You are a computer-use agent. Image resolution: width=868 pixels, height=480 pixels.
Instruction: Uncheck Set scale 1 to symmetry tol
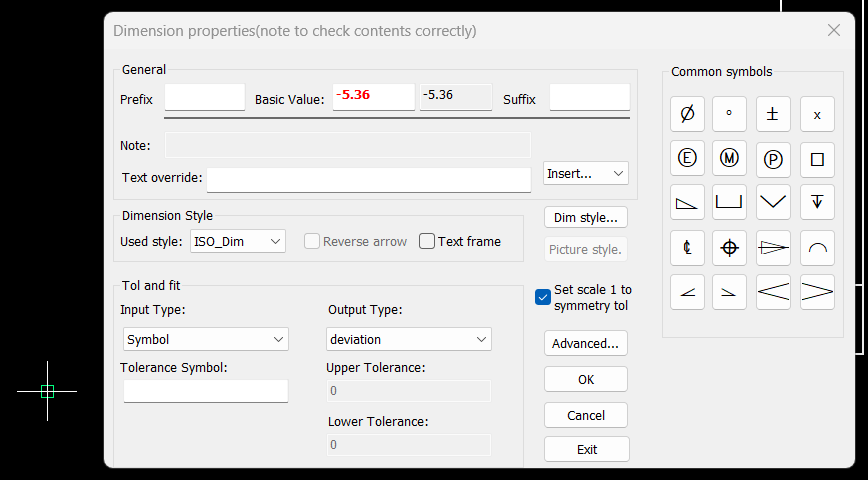click(x=542, y=297)
